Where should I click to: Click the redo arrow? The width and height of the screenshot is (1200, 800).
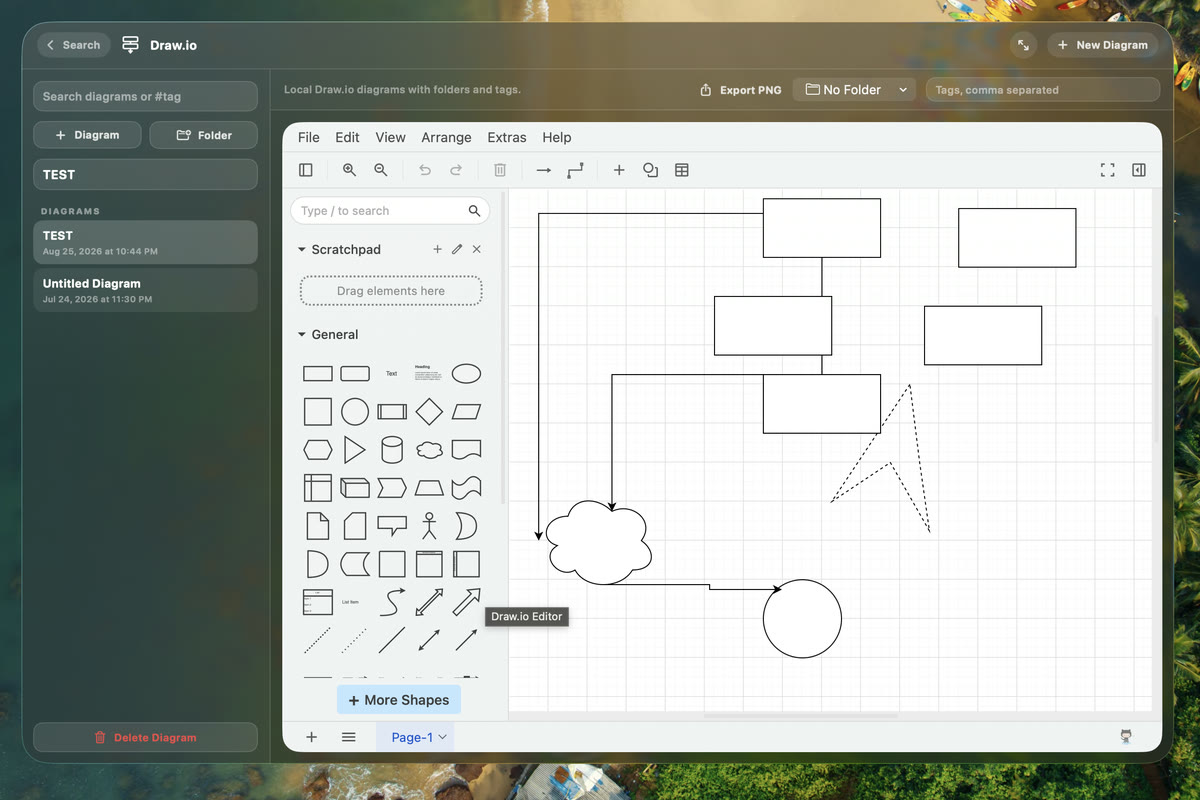tap(456, 170)
